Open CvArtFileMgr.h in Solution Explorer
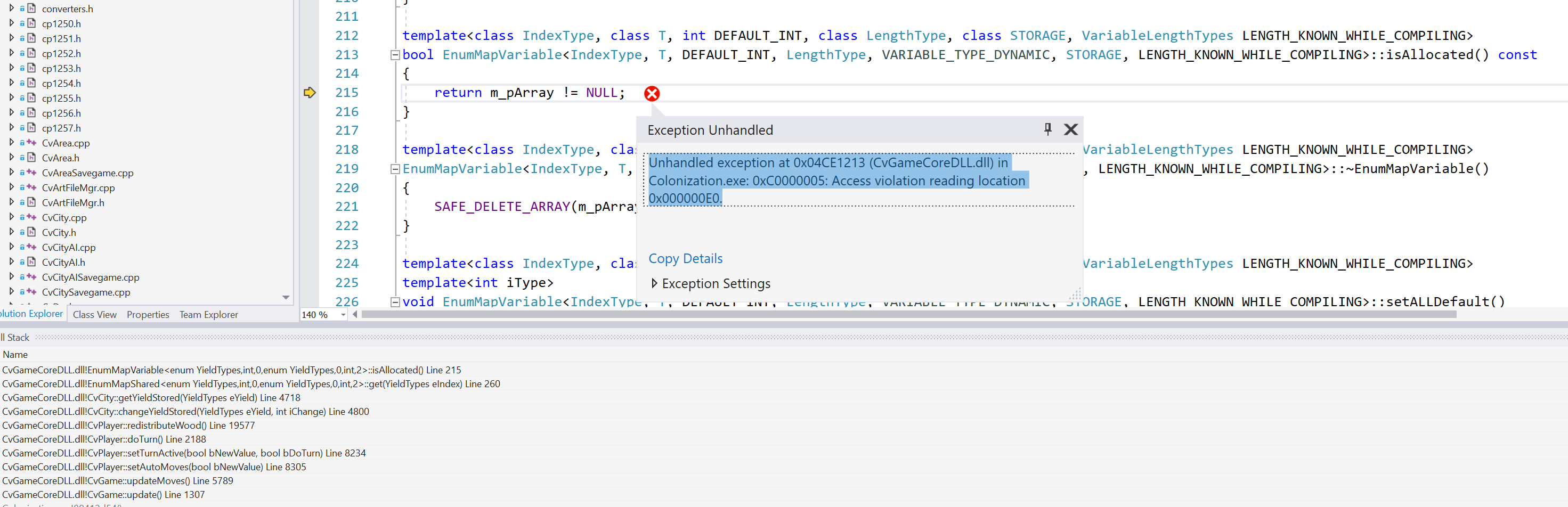 click(72, 203)
